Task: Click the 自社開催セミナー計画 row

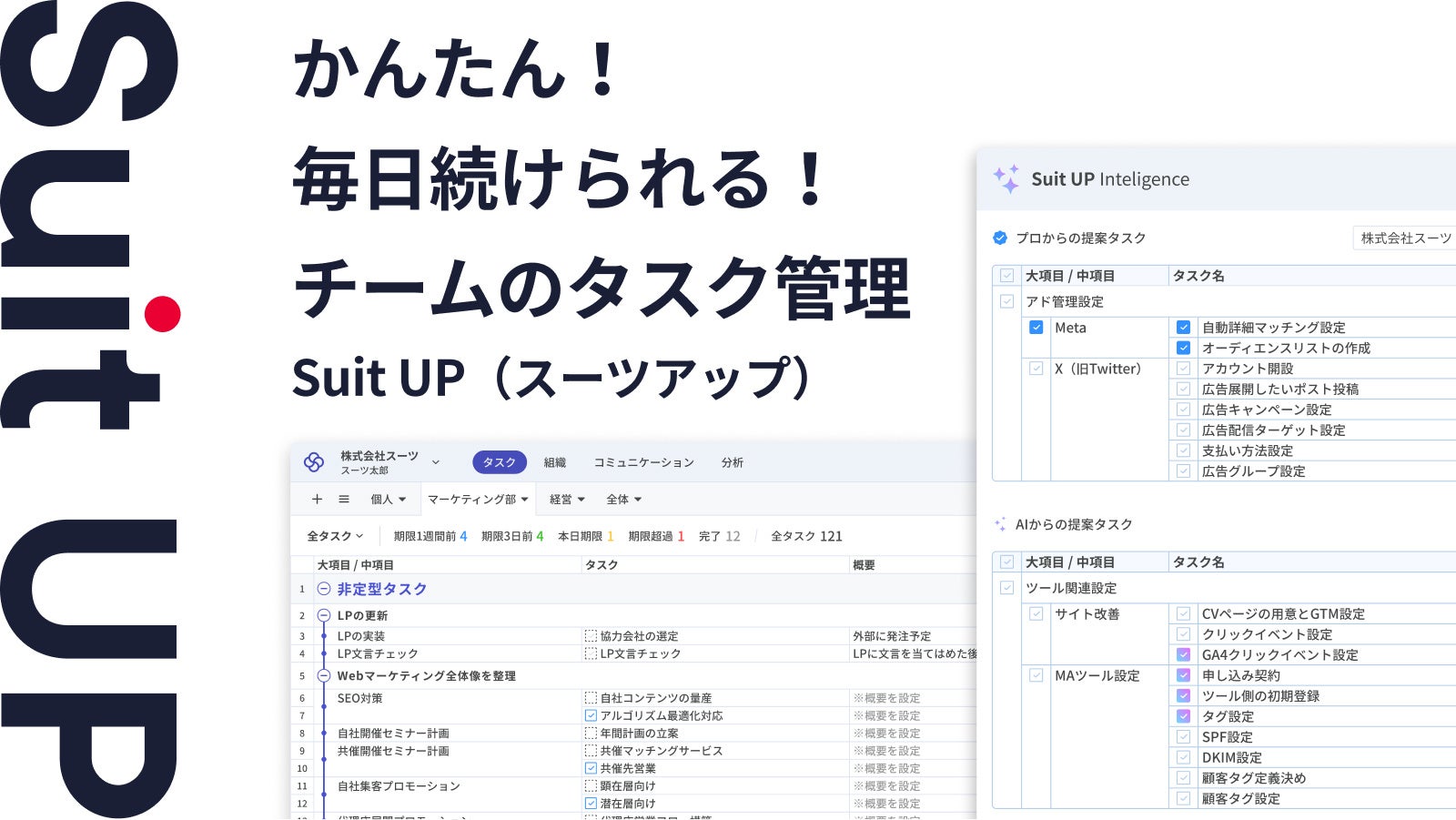Action: tap(393, 733)
